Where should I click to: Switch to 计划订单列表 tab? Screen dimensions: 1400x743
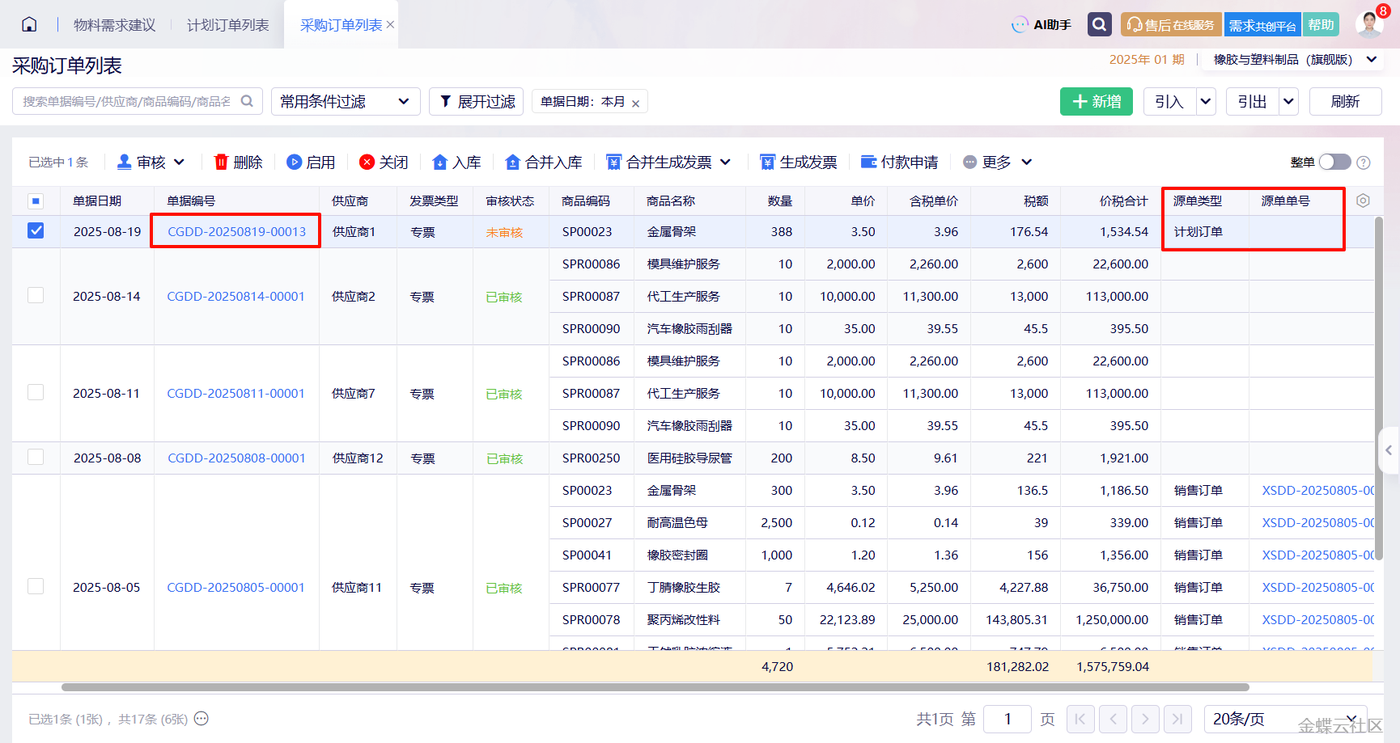[x=228, y=25]
